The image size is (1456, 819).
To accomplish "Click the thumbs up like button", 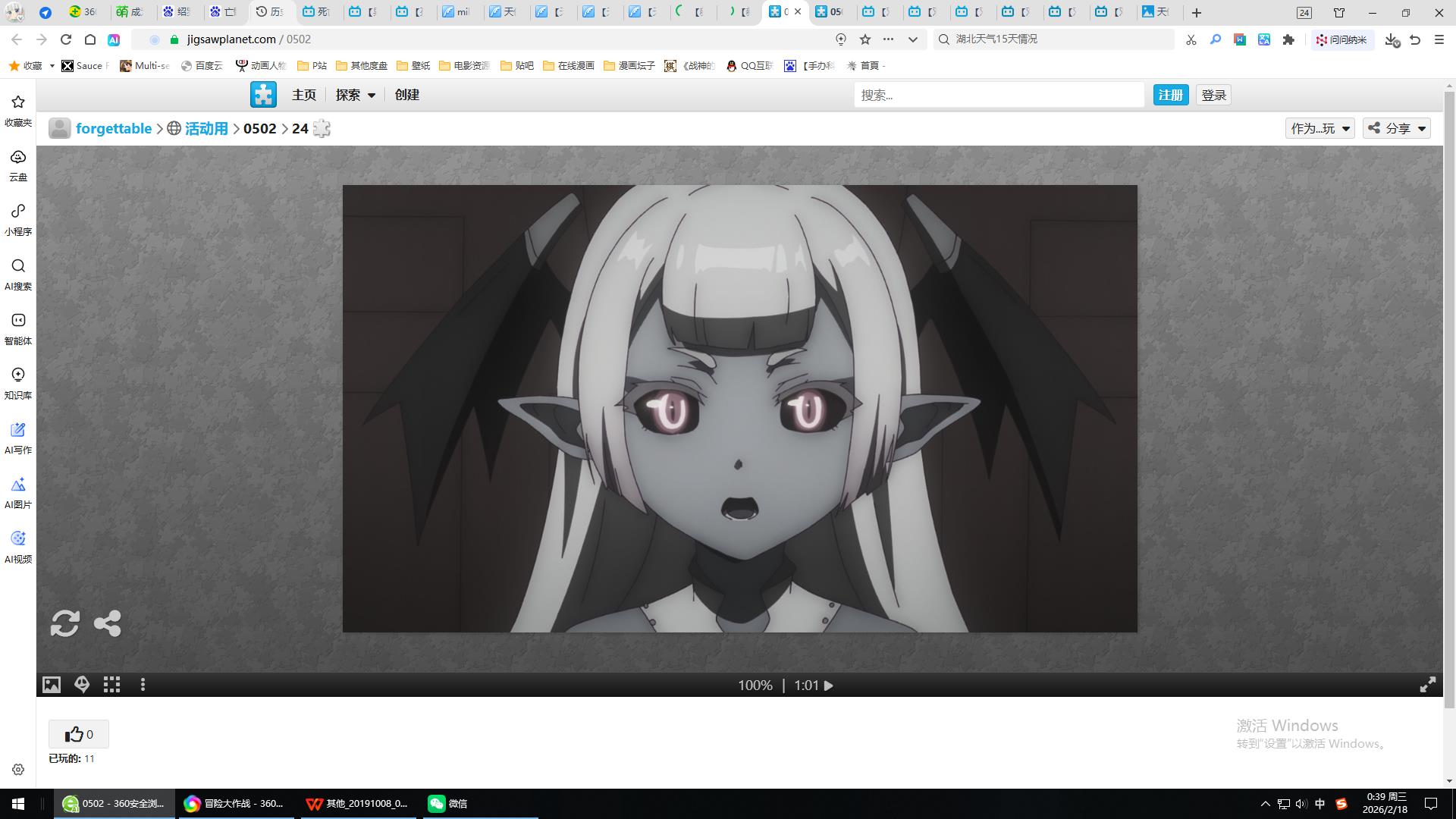I will click(78, 734).
